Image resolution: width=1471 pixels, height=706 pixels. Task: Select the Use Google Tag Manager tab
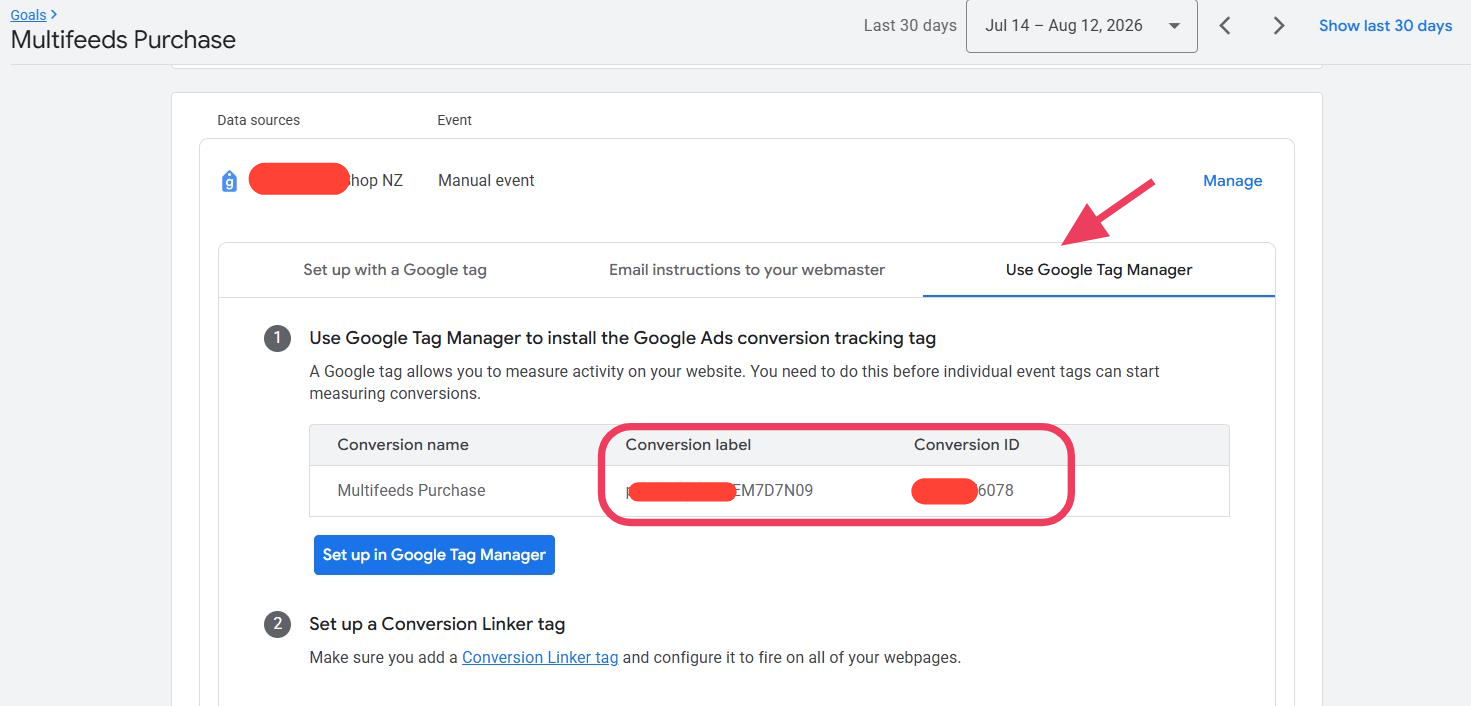point(1099,270)
